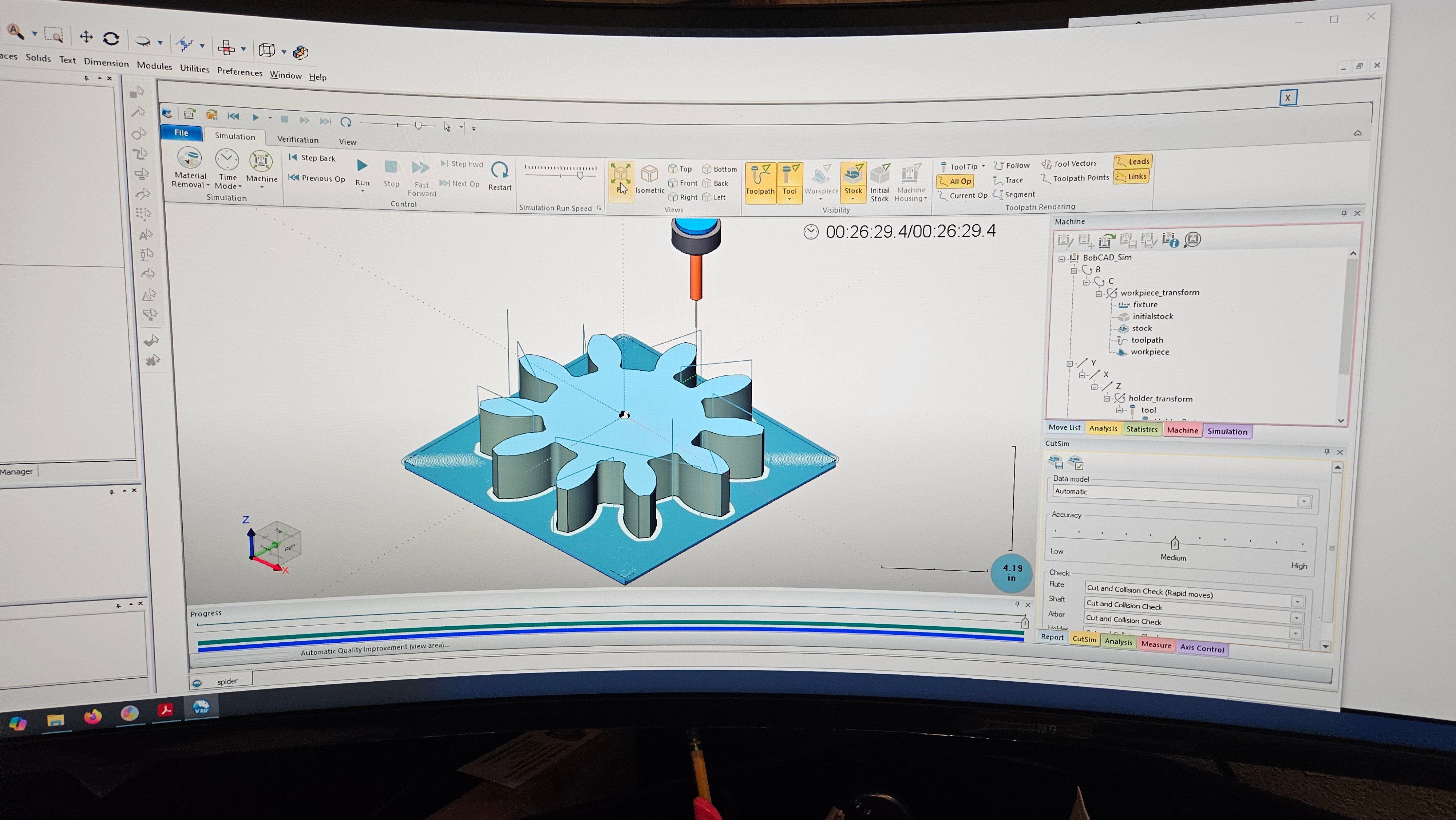The width and height of the screenshot is (1456, 820).
Task: Open the Measure tab in CutSim panel
Action: 1156,645
